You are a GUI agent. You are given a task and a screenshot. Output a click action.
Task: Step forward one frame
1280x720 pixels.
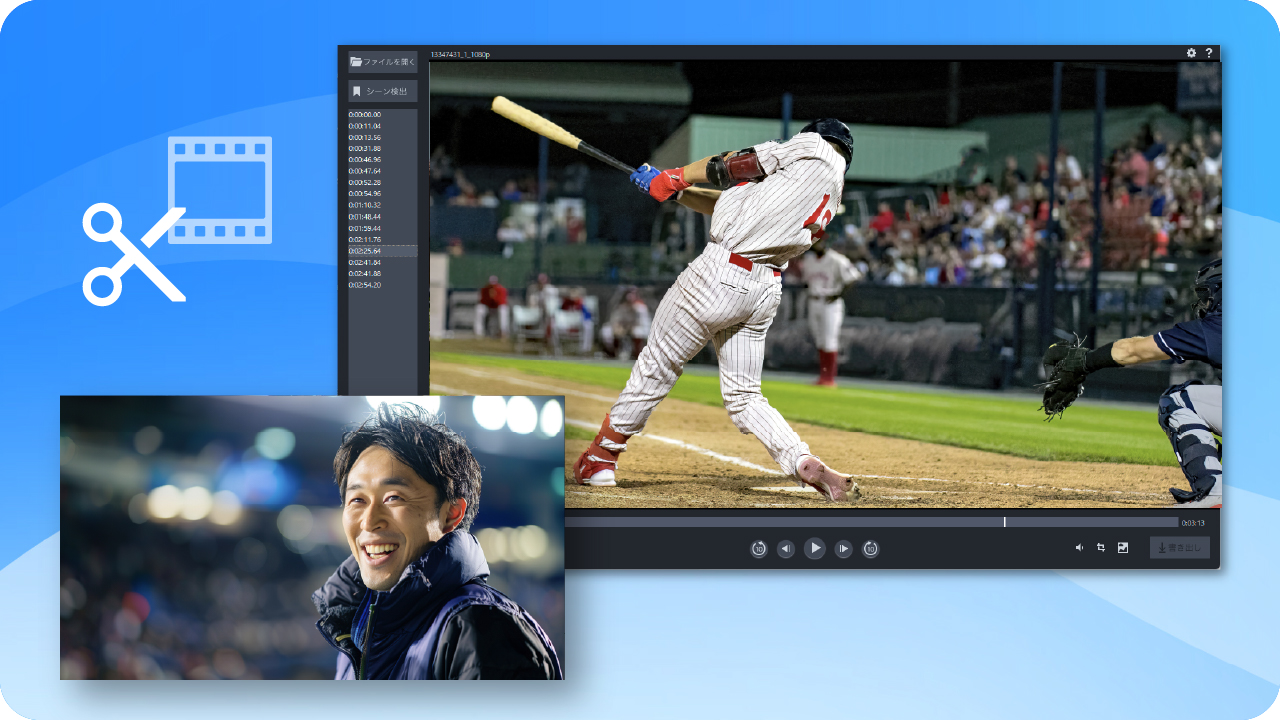(x=843, y=548)
